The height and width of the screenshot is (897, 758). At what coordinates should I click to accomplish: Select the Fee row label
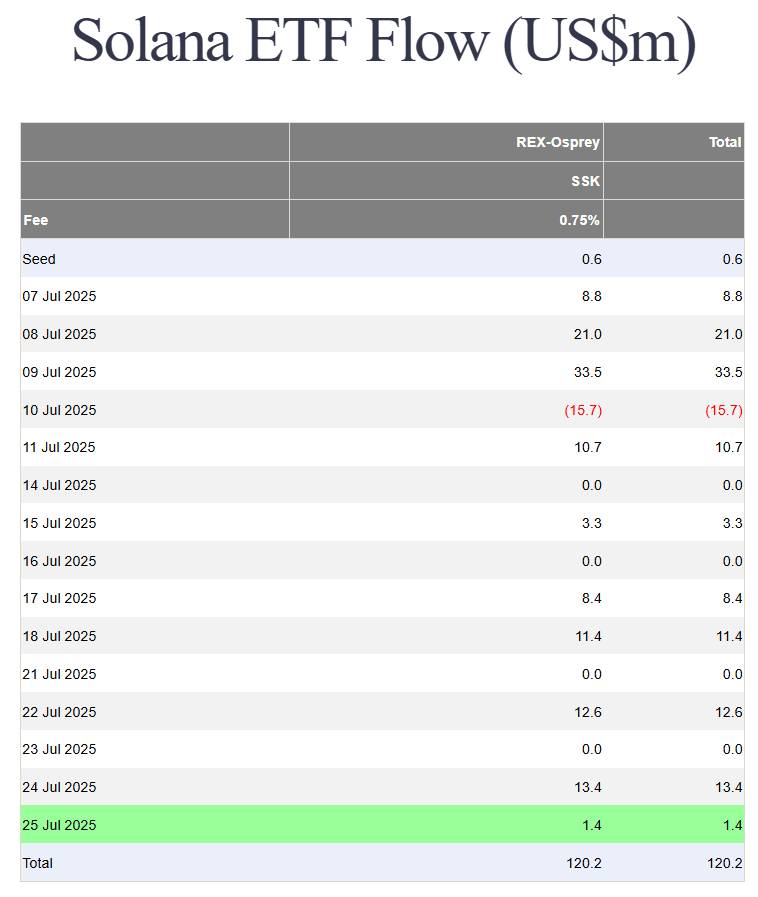point(35,220)
